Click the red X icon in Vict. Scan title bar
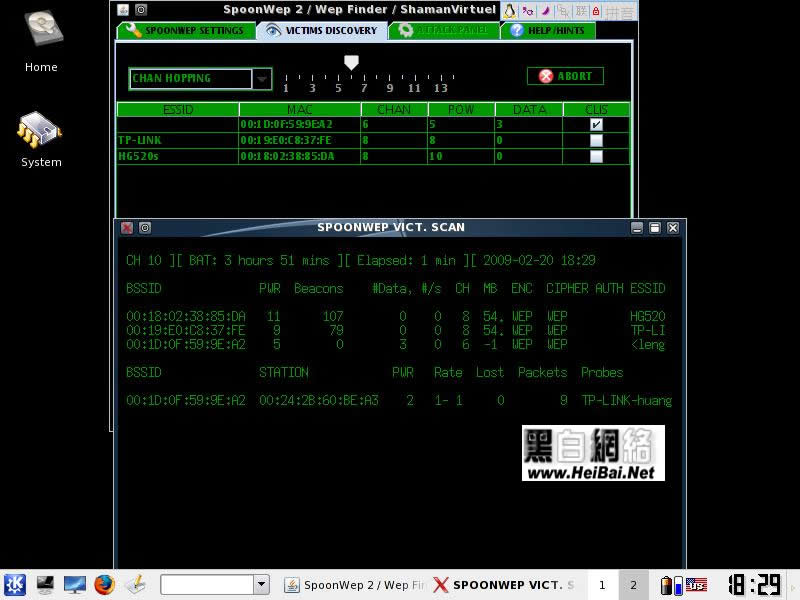This screenshot has height=600, width=800. [x=127, y=228]
